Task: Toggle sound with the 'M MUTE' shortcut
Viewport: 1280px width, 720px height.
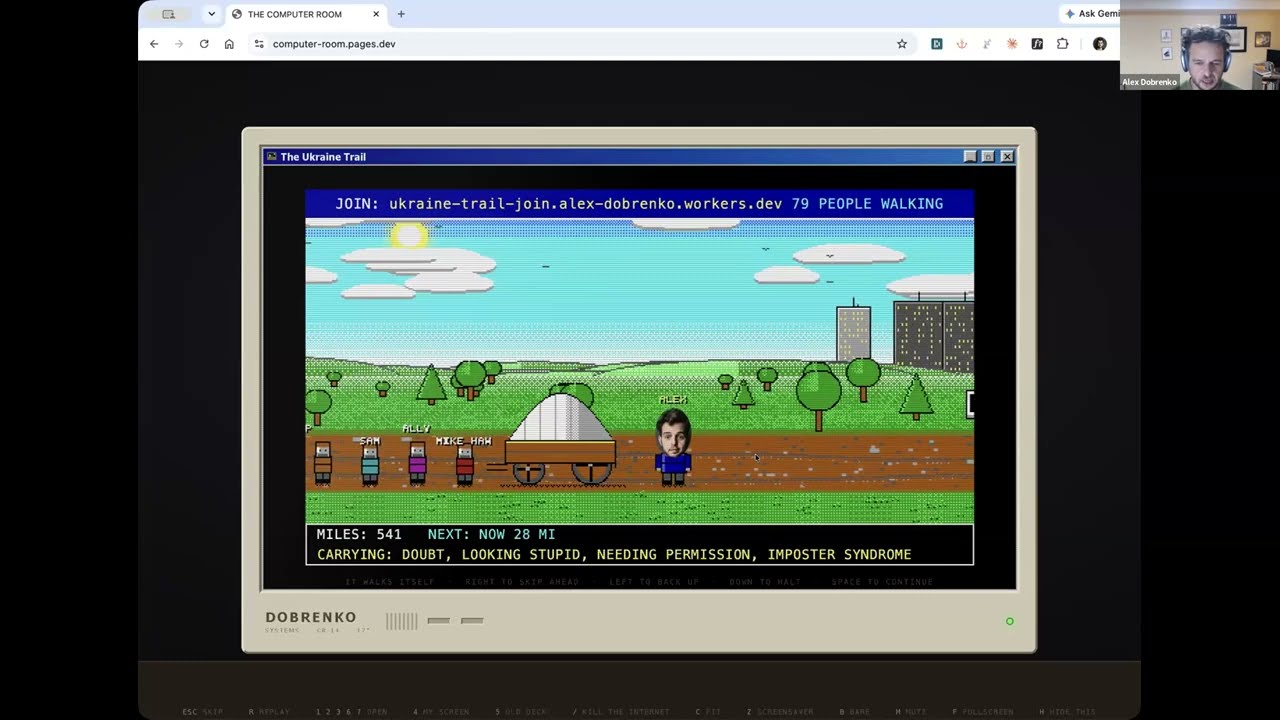Action: [x=913, y=712]
